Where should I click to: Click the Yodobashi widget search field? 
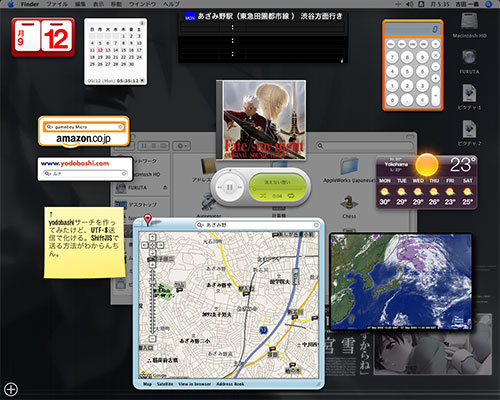tap(86, 174)
